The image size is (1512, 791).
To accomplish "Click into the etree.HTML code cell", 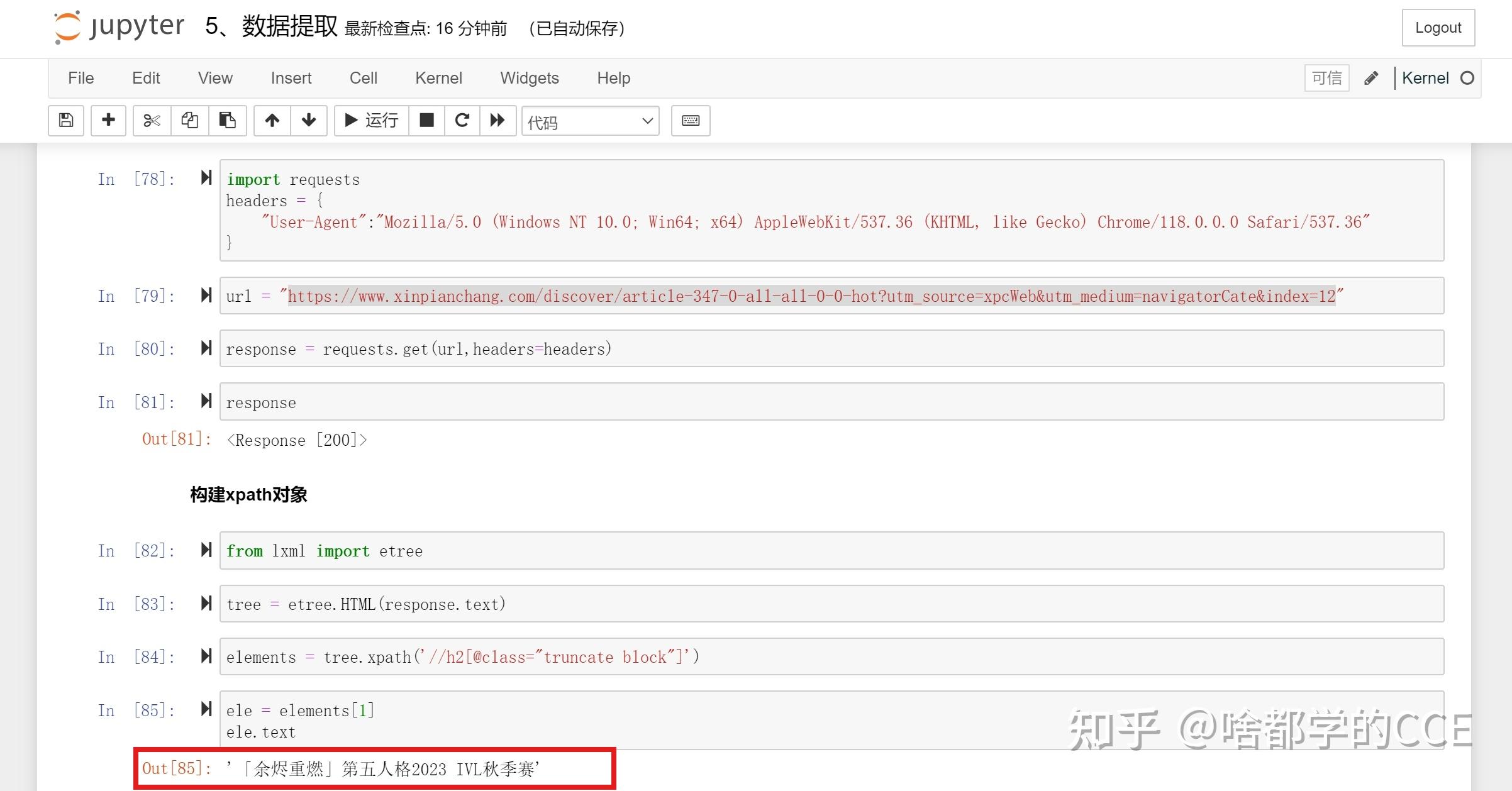I will tap(831, 604).
